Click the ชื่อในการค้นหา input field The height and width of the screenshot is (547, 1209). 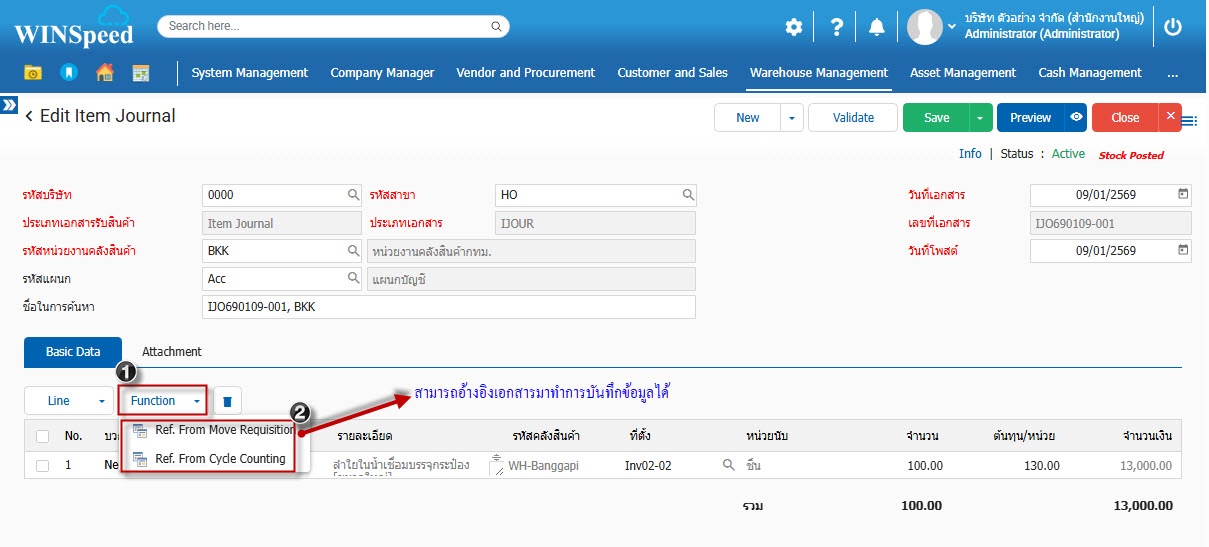[448, 307]
